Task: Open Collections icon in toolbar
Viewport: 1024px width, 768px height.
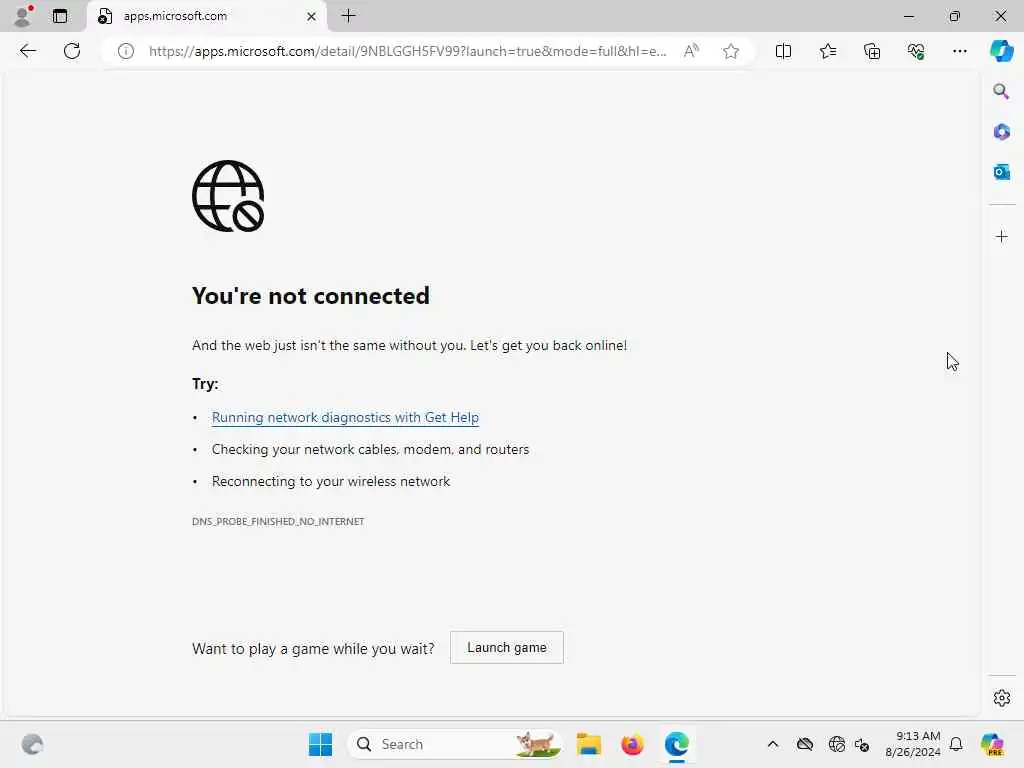Action: pos(872,51)
